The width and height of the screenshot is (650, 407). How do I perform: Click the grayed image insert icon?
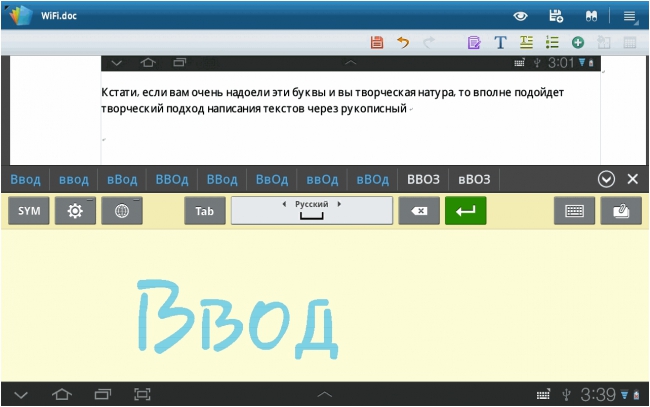tap(604, 42)
